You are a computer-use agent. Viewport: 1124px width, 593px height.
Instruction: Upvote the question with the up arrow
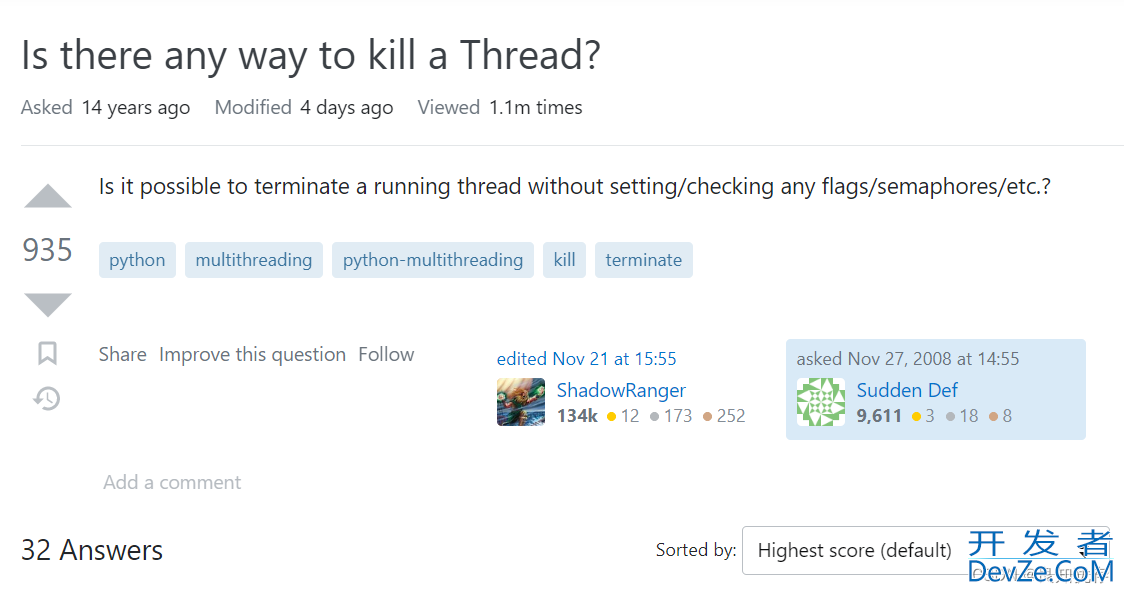pyautogui.click(x=47, y=196)
